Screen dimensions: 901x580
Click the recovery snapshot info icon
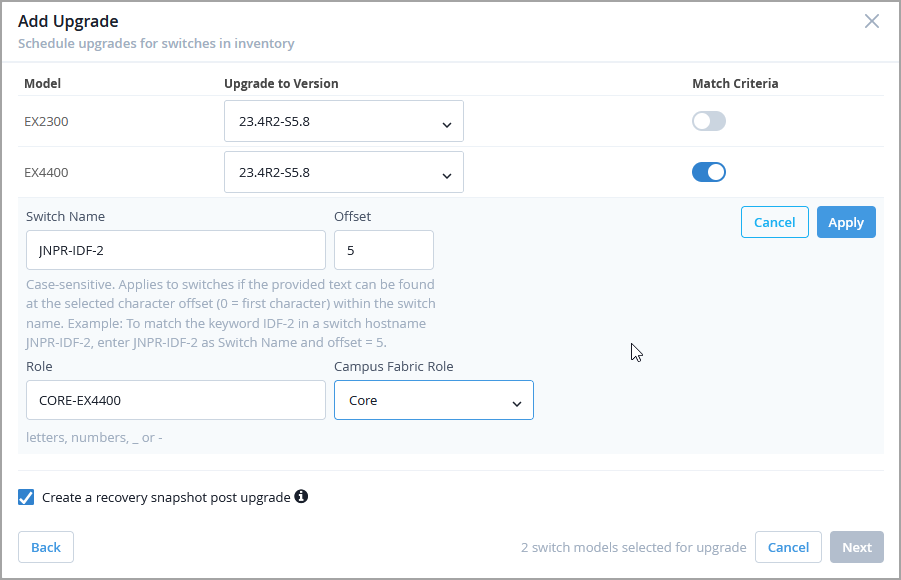point(301,496)
